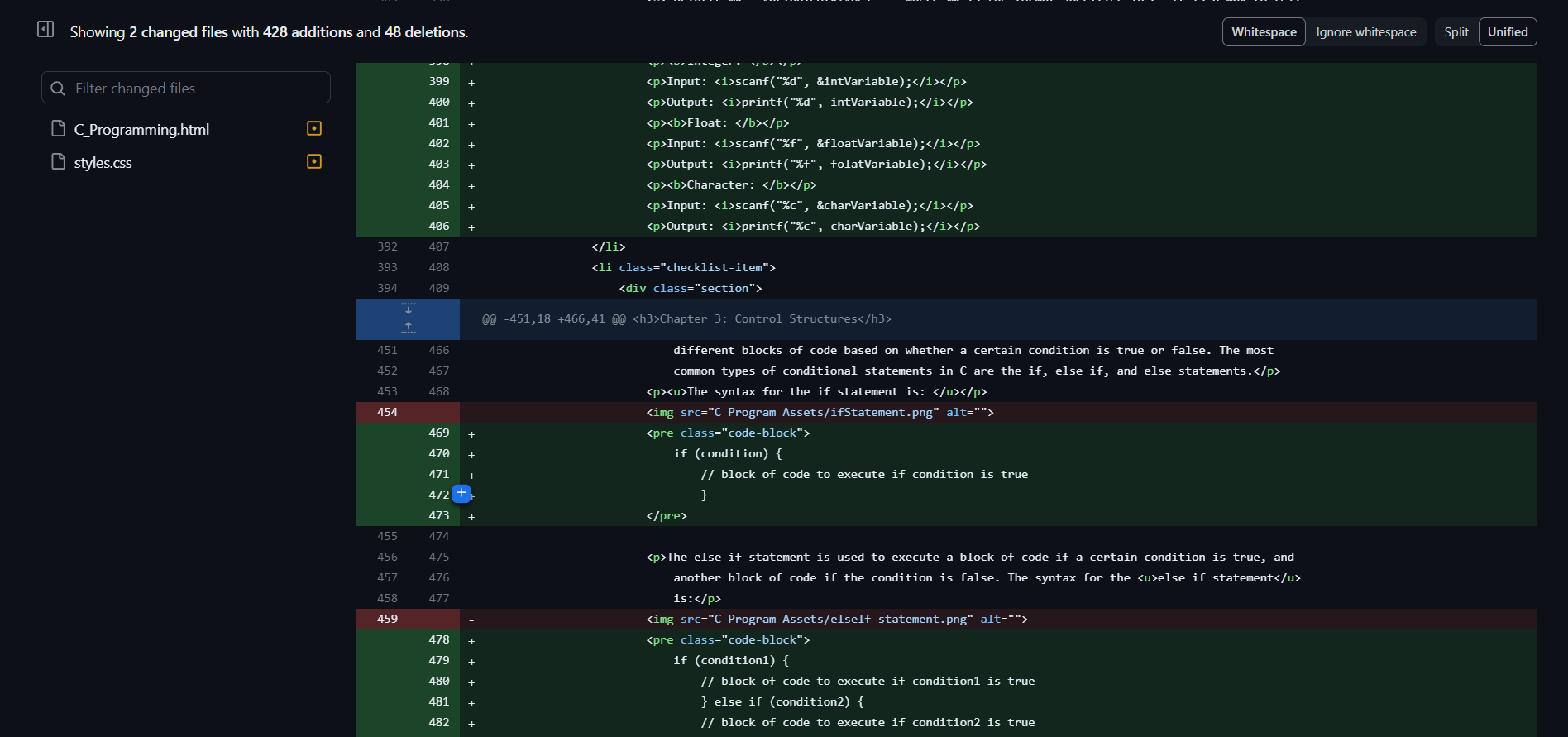
Task: Click new line number 466
Action: tap(439, 350)
